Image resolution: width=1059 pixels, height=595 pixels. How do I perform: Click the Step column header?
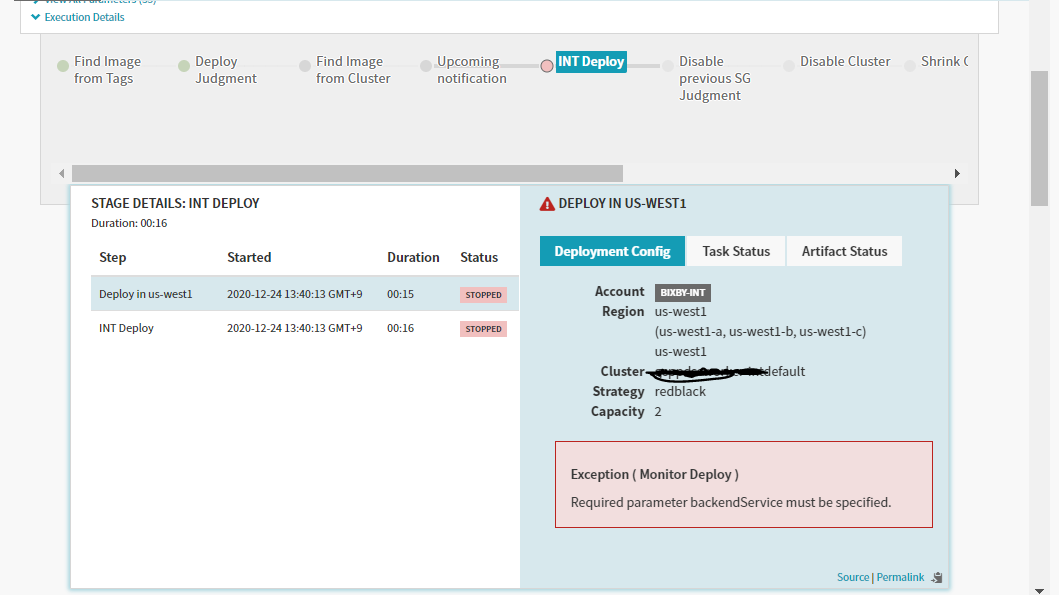pos(113,257)
